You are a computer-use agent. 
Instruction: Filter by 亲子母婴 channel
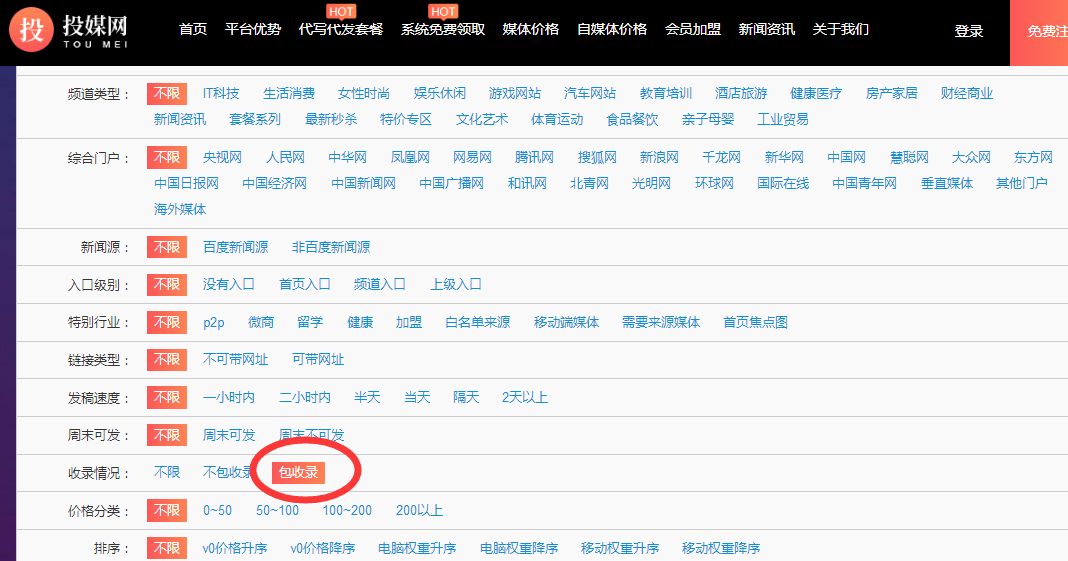click(708, 119)
